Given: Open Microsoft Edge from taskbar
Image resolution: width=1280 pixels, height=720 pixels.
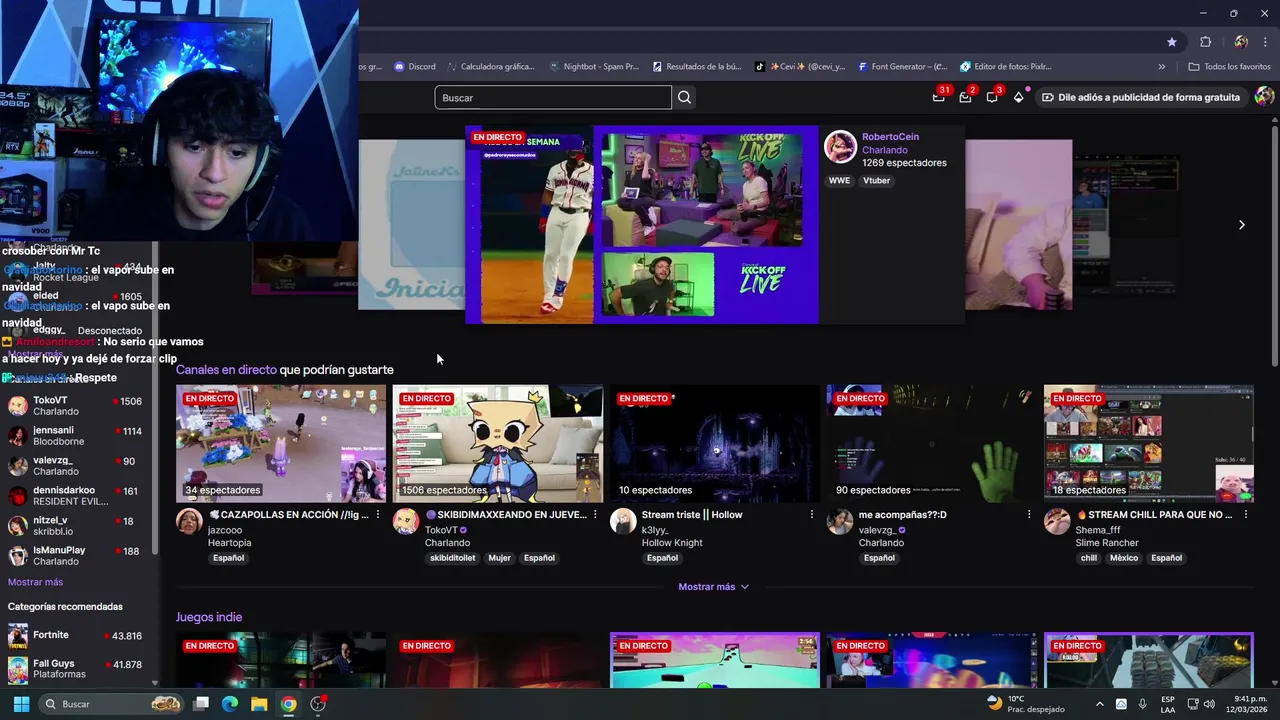Looking at the screenshot, I should click(x=230, y=704).
